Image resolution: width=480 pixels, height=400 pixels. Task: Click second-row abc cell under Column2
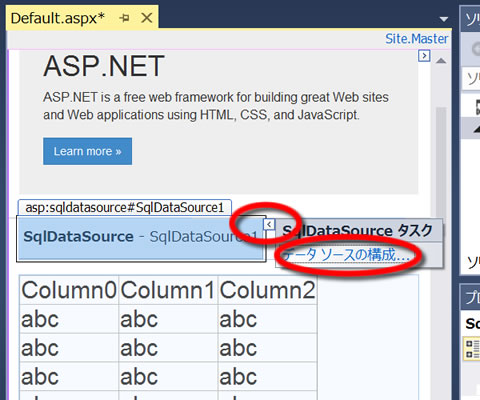pos(267,348)
